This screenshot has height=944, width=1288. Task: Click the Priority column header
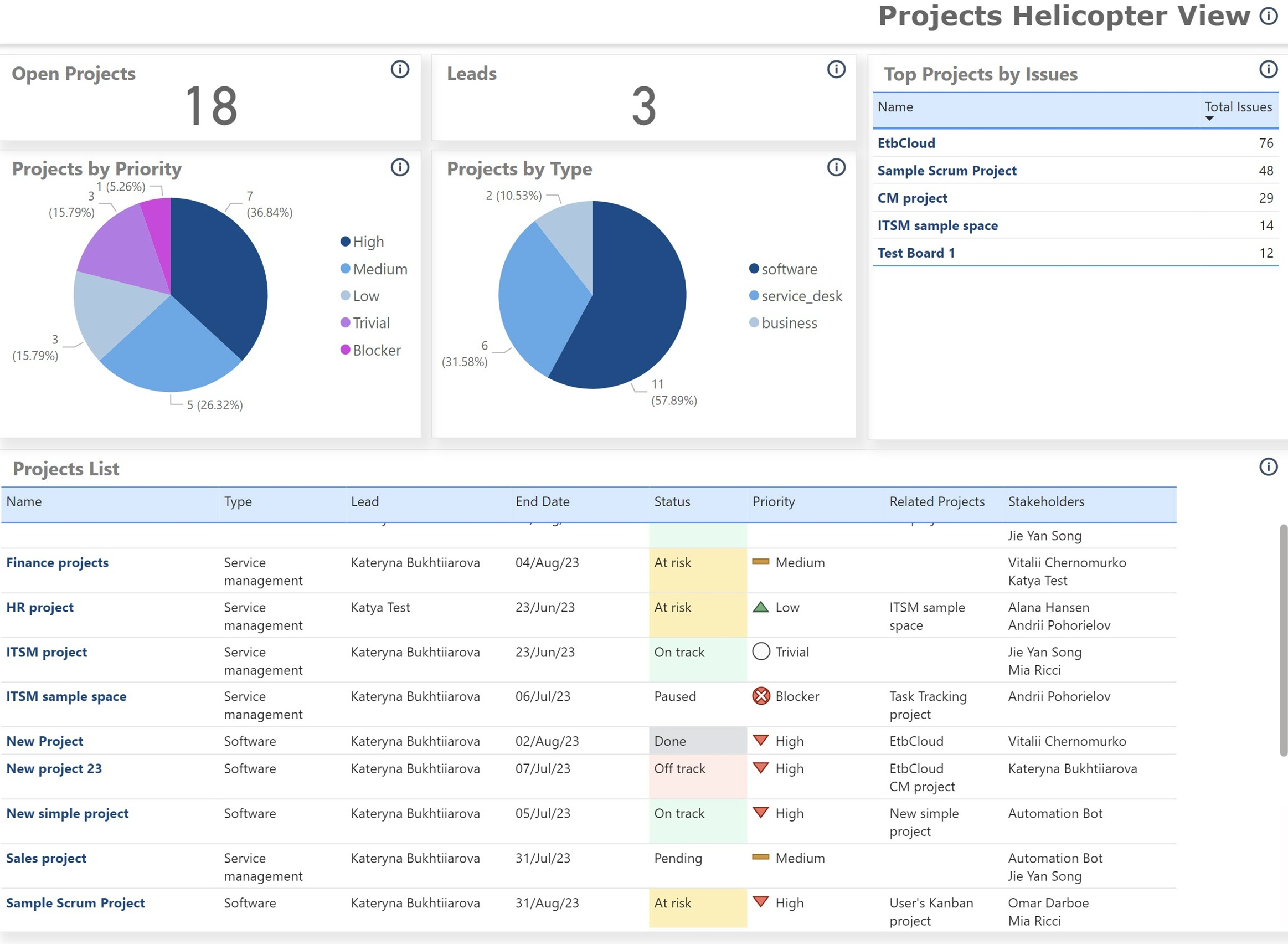(774, 502)
